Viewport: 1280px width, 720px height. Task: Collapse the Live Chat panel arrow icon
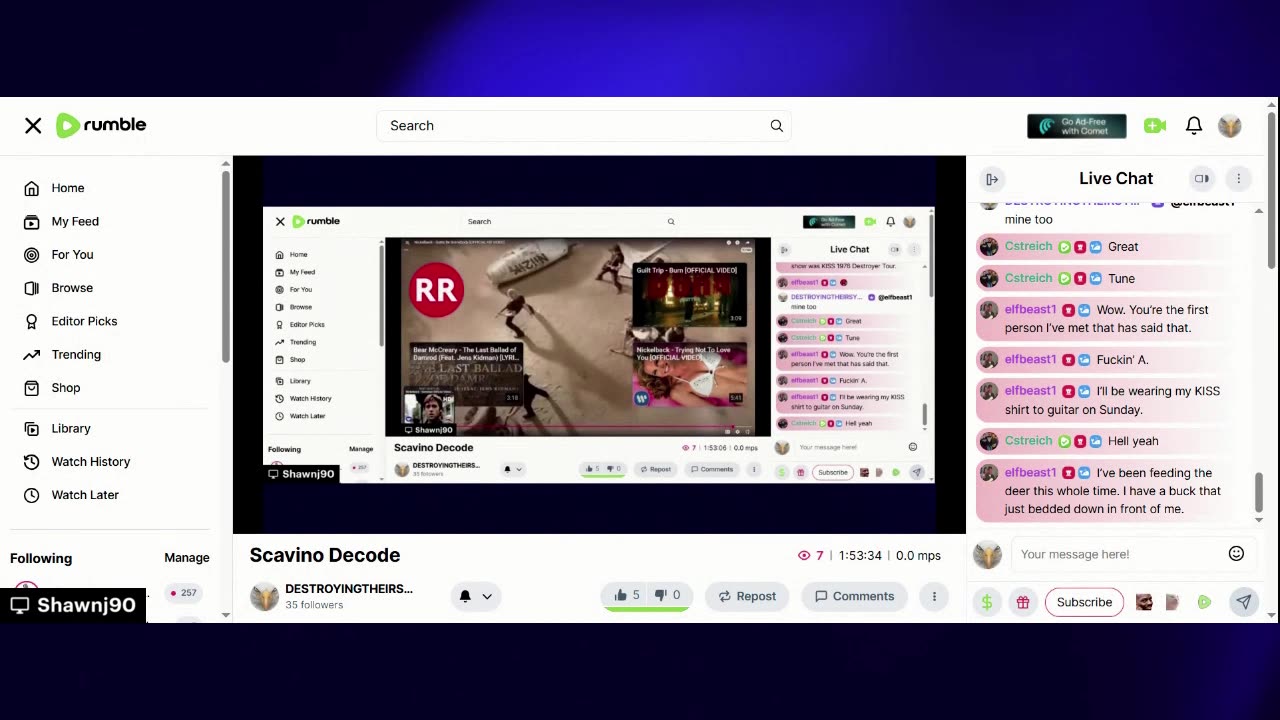tap(992, 179)
